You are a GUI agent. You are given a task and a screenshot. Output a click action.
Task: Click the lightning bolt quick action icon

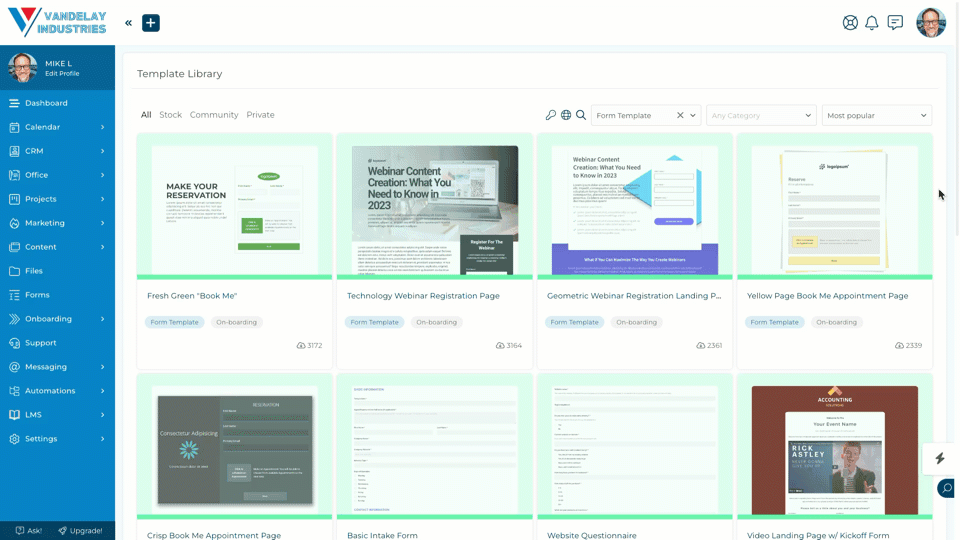click(940, 459)
